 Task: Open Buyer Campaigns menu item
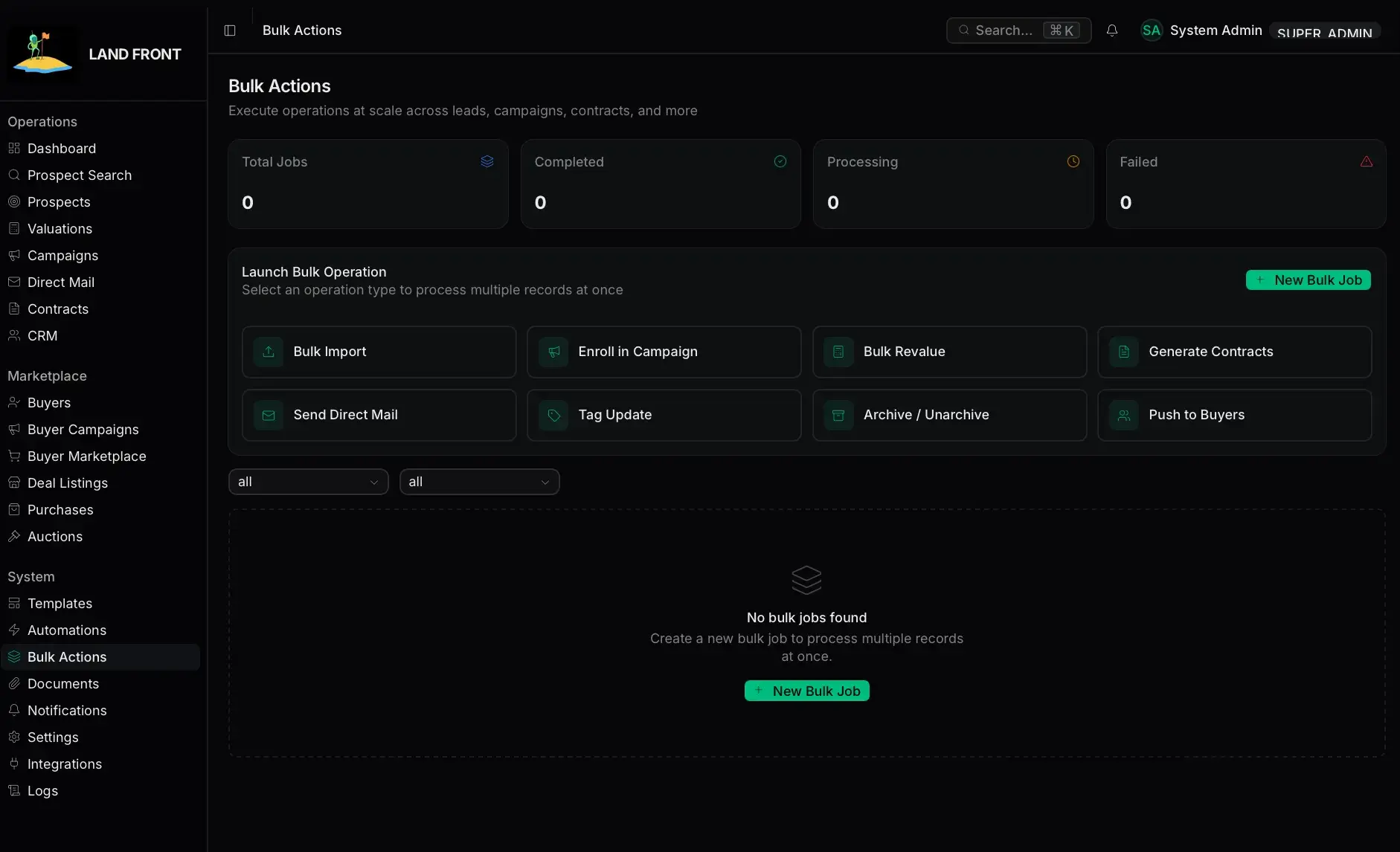[100, 429]
